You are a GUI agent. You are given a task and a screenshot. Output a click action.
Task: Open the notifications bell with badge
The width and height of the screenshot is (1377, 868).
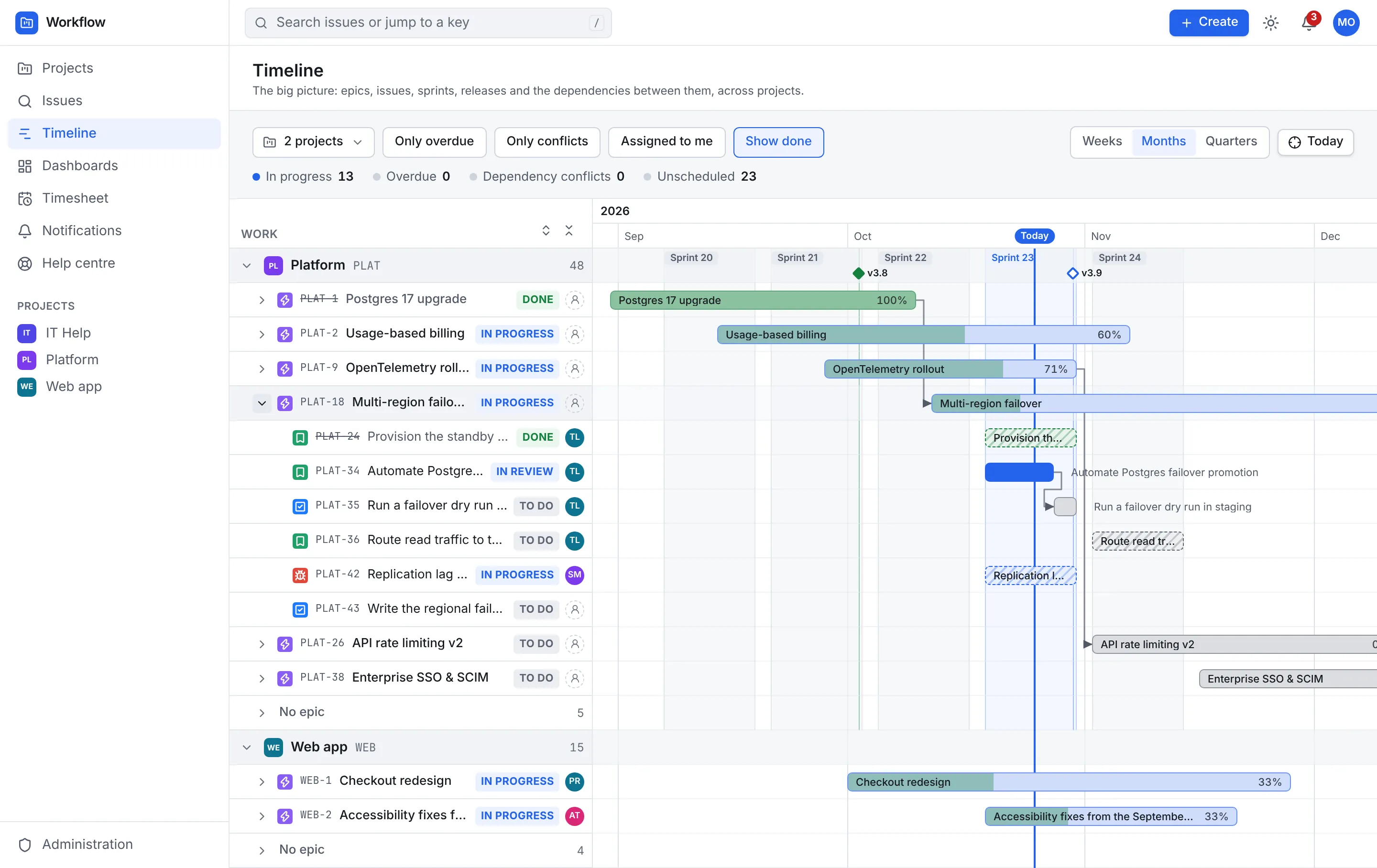(x=1309, y=23)
